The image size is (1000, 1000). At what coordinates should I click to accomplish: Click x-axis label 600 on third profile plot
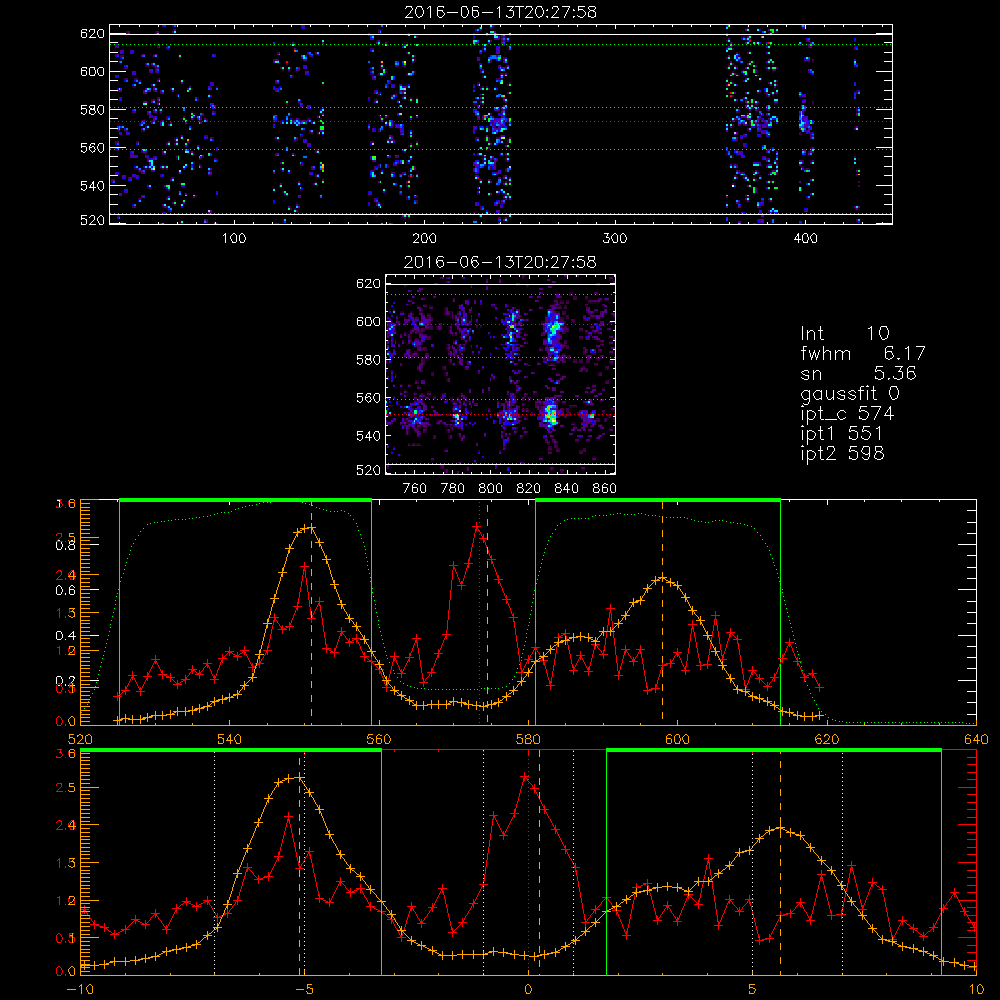[x=677, y=740]
